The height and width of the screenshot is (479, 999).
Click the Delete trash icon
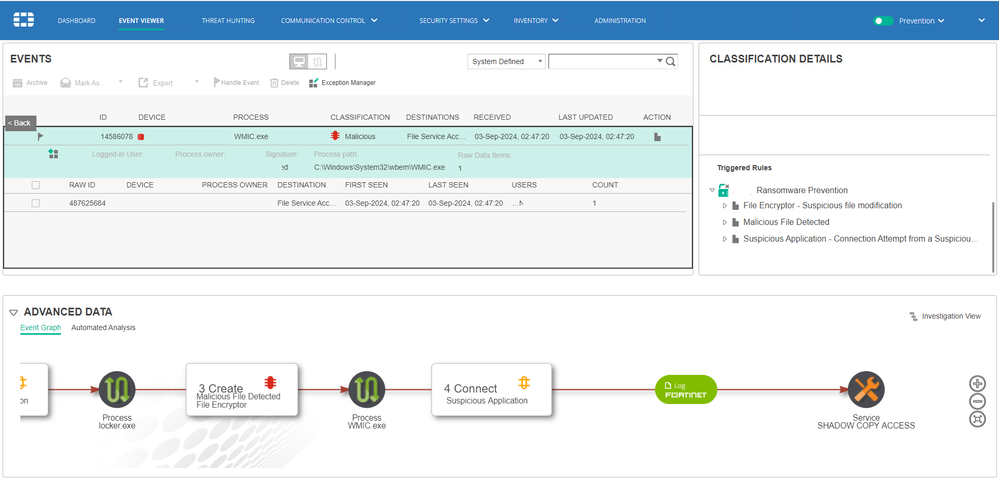click(274, 83)
